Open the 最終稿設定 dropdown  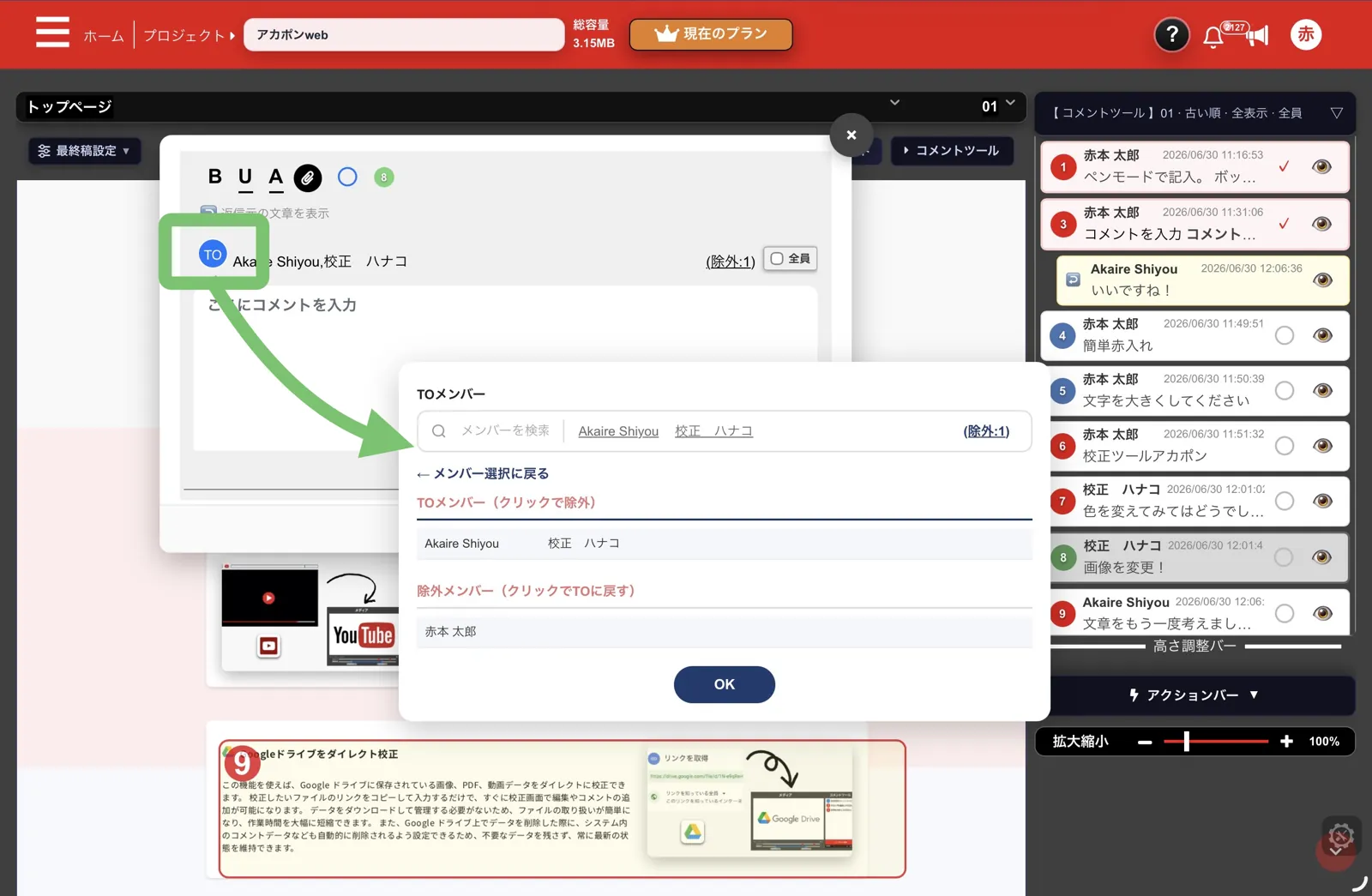coord(84,151)
